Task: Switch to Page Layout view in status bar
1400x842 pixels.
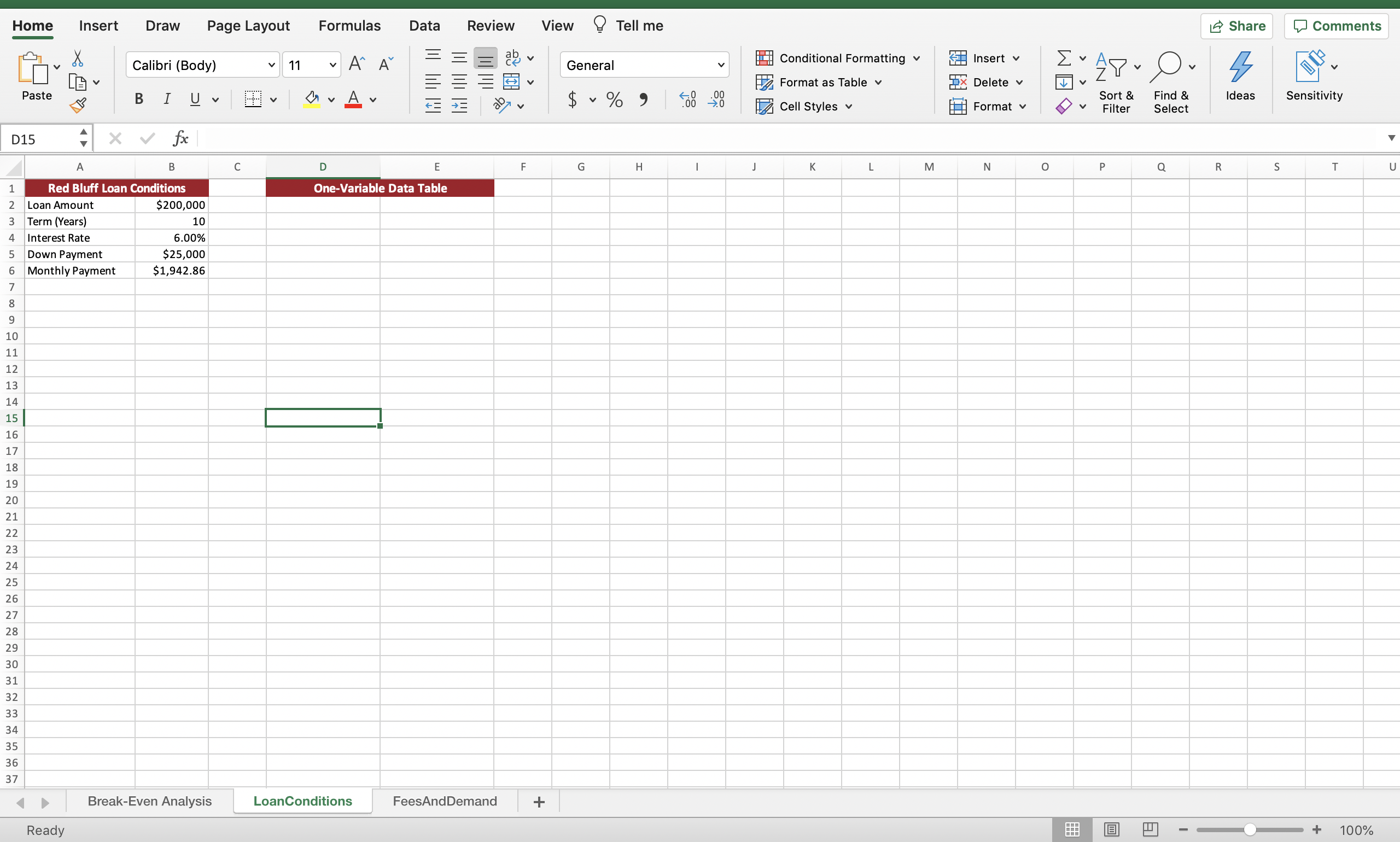Action: point(1111,829)
